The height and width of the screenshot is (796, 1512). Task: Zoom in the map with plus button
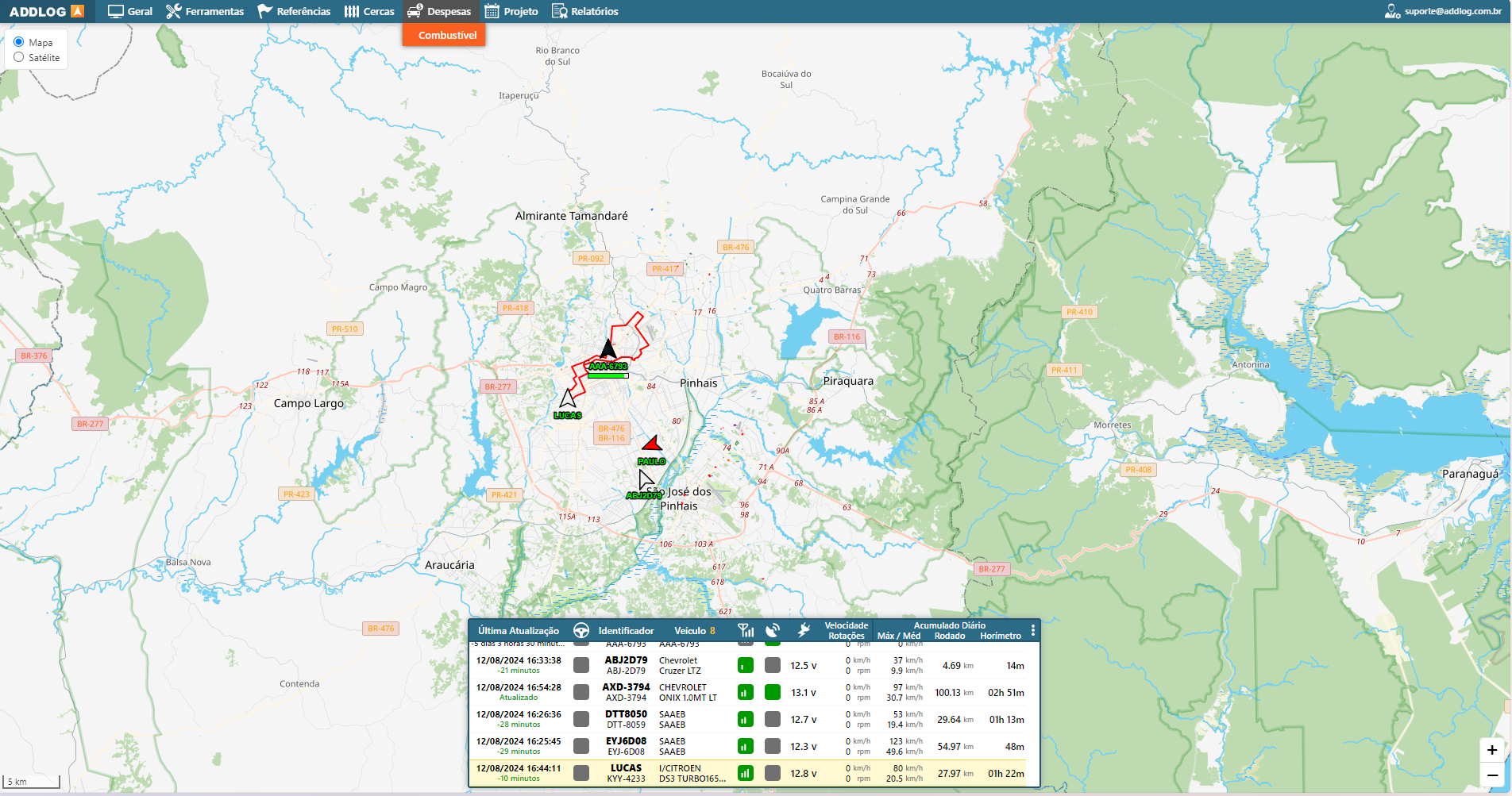[1491, 750]
